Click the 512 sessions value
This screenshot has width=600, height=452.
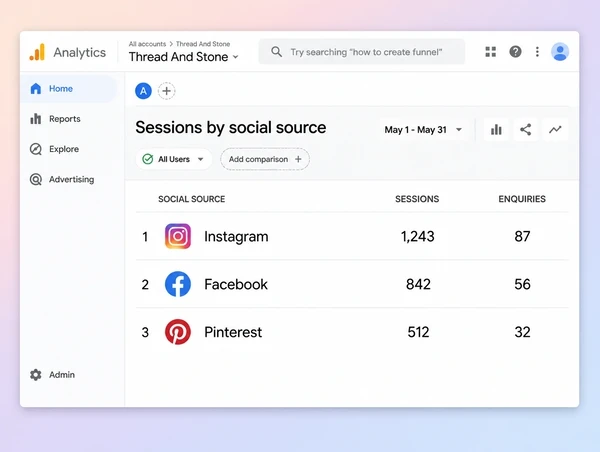point(418,332)
